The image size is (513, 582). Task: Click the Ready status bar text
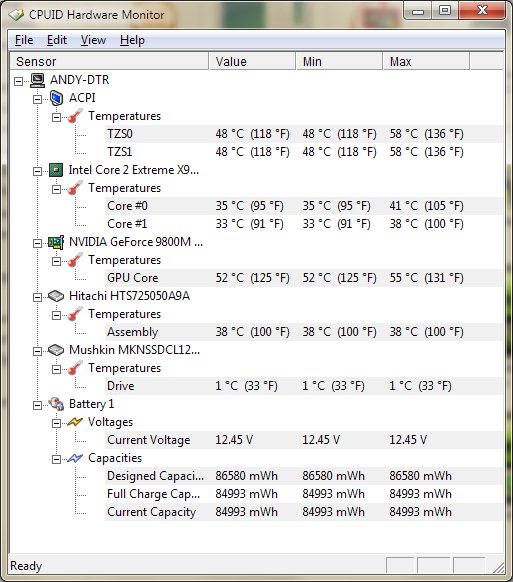coord(26,566)
